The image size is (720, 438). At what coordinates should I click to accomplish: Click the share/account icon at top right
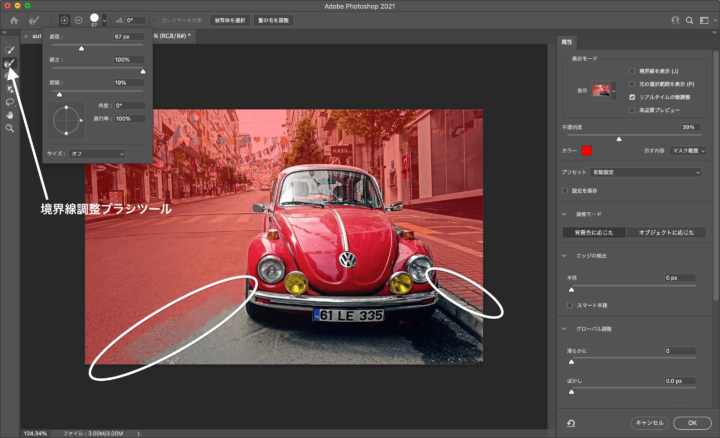coord(675,20)
